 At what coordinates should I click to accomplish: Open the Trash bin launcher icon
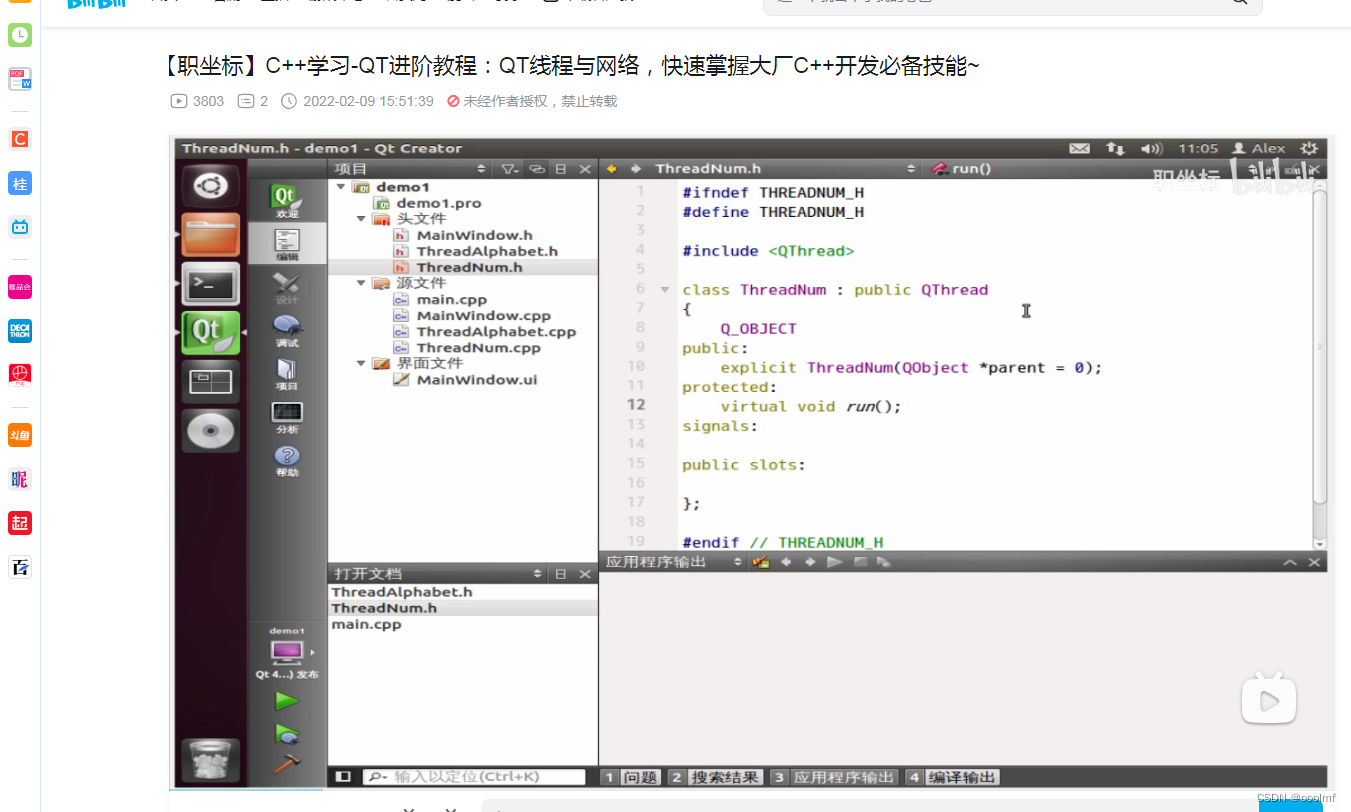210,761
